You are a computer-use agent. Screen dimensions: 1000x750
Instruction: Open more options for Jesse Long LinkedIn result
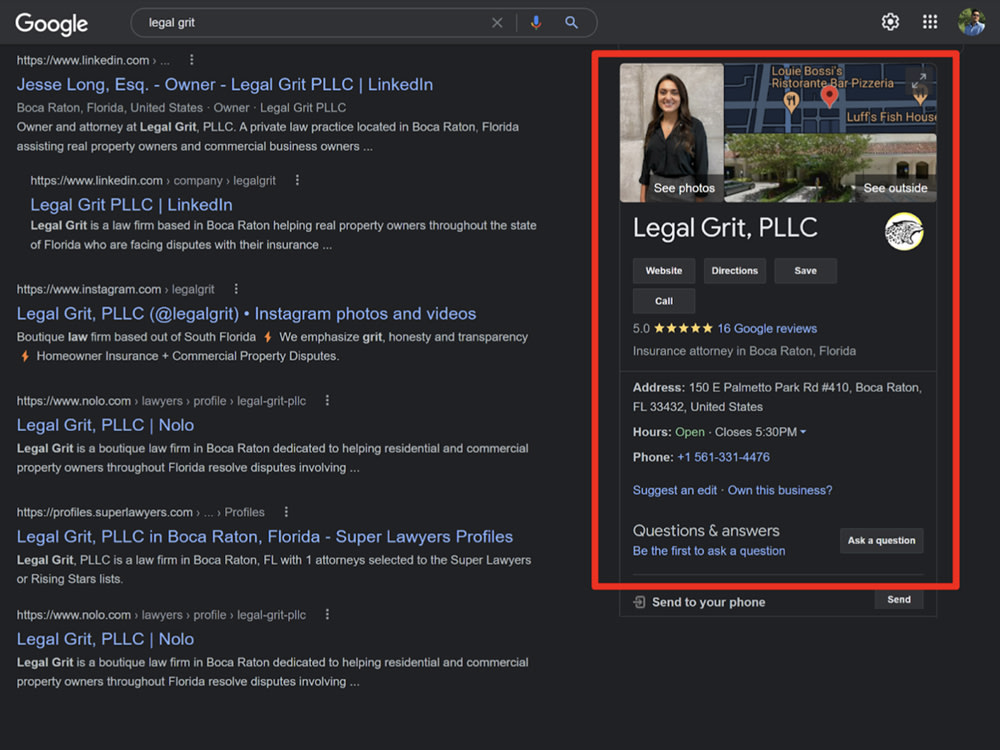coord(191,59)
